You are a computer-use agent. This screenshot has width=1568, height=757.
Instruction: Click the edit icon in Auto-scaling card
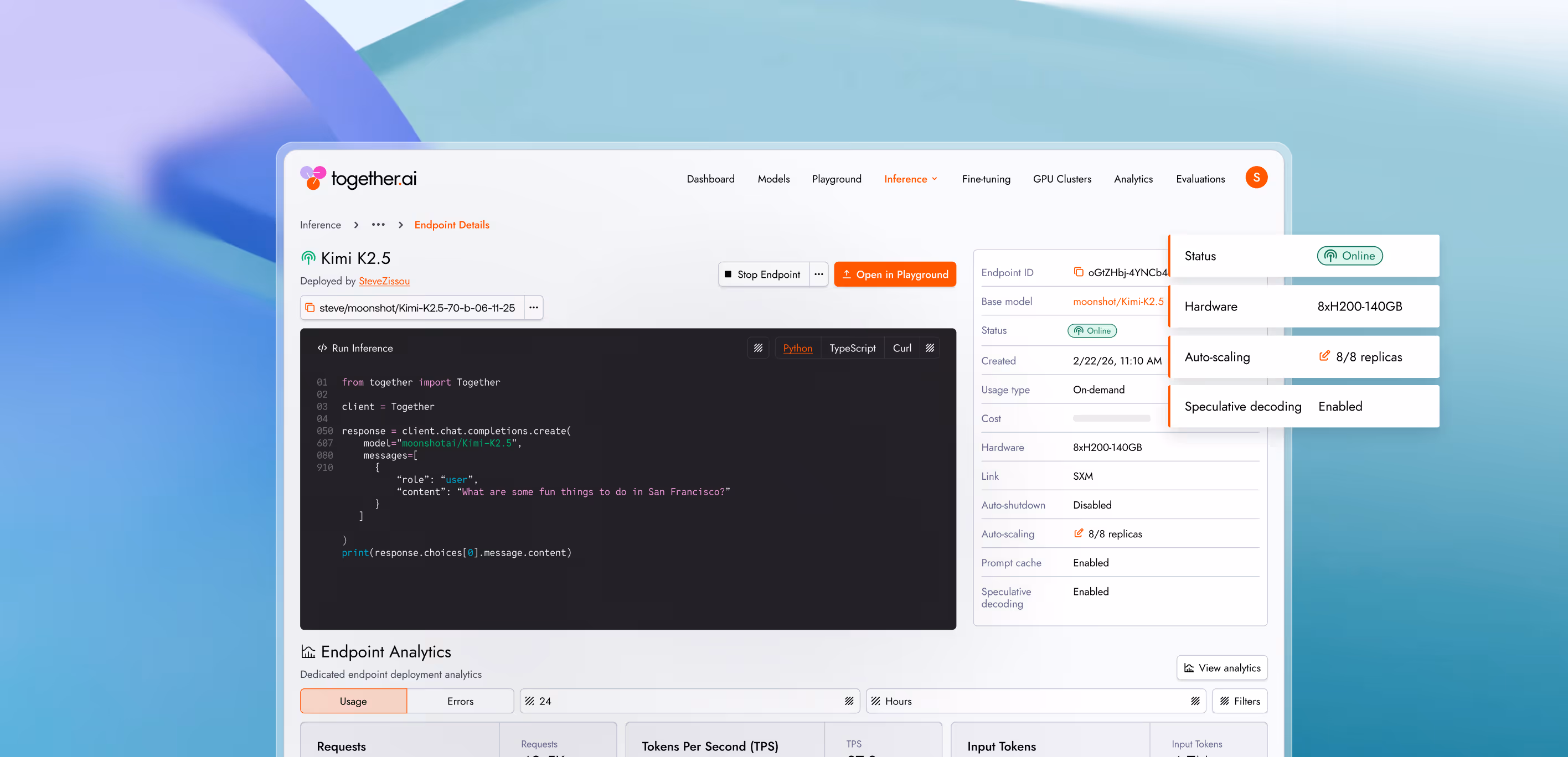pyautogui.click(x=1324, y=356)
